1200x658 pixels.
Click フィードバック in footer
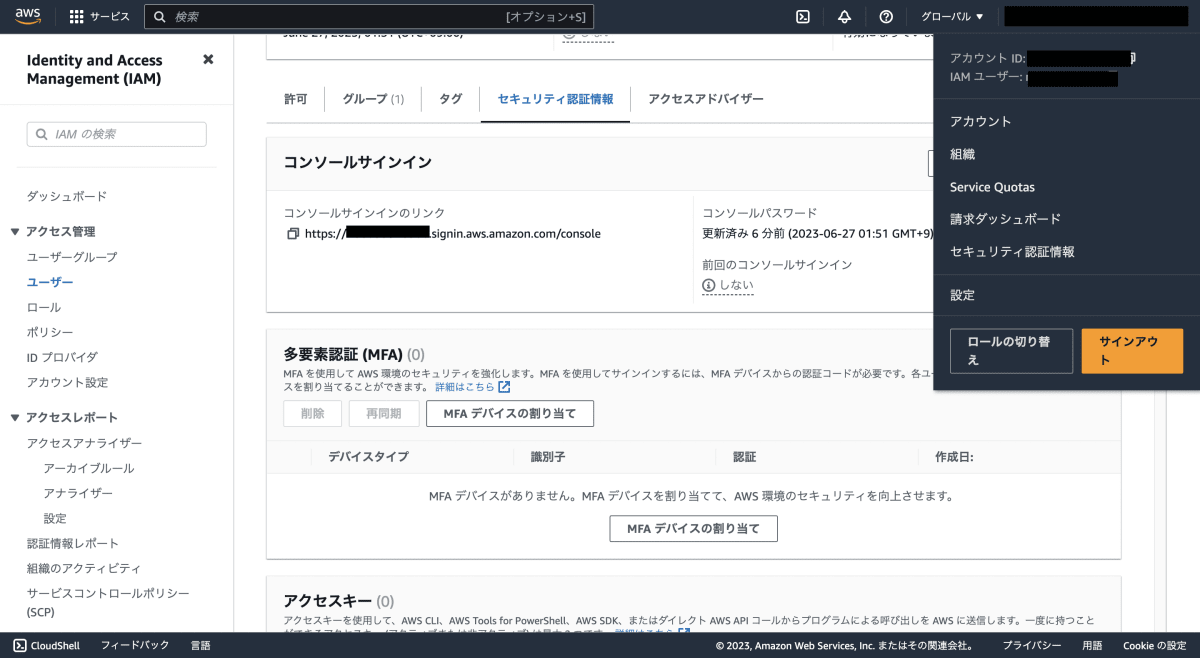point(135,646)
